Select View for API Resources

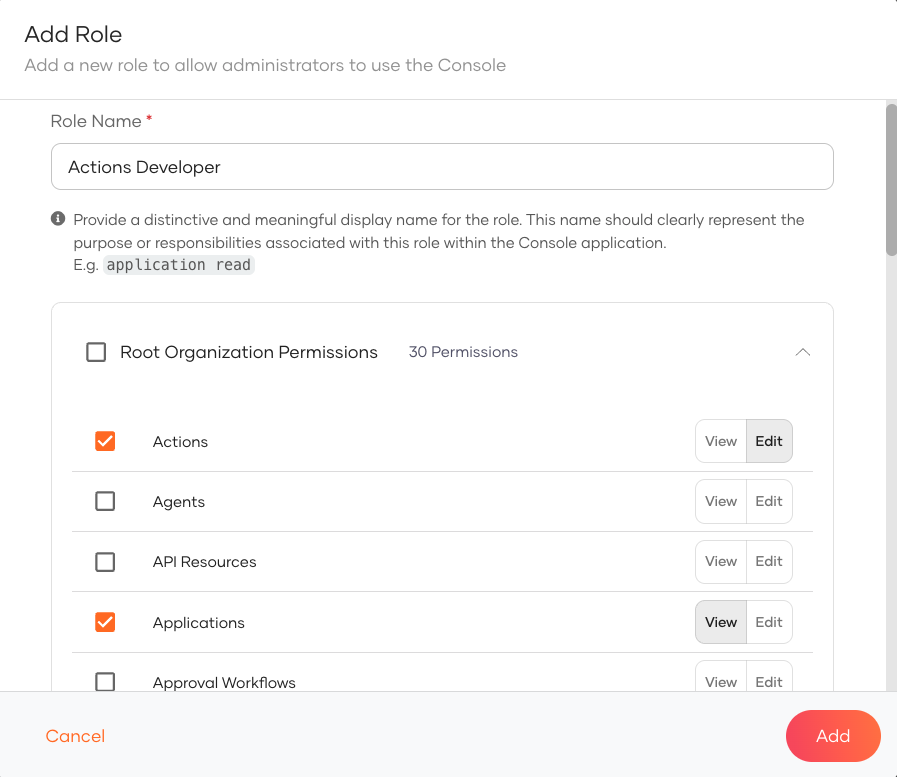tap(720, 562)
